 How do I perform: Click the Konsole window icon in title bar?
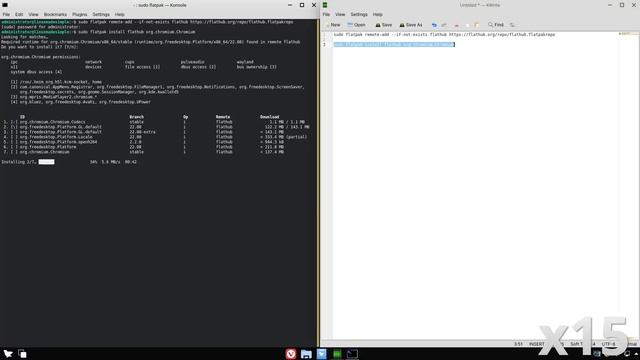5,5
